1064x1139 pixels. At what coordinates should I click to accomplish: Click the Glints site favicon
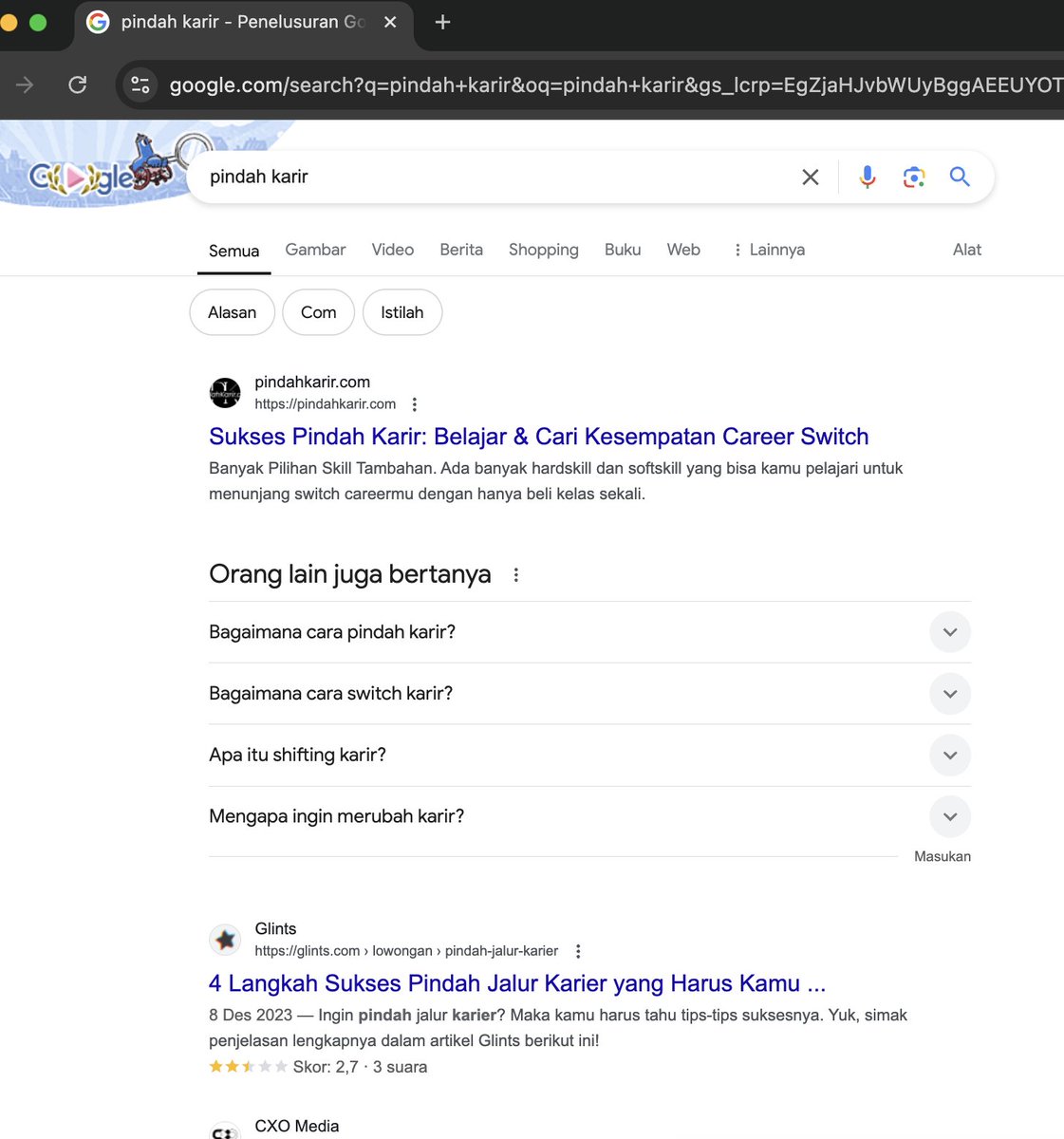point(225,939)
